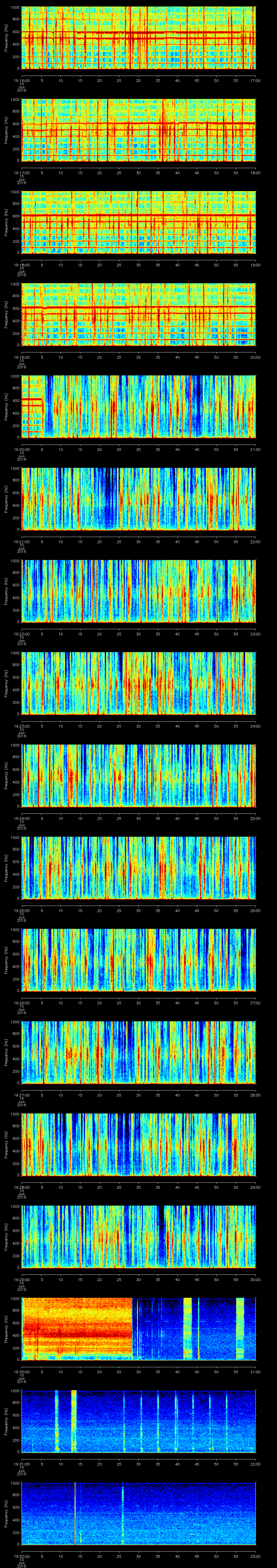Screen dimensions: 277x1568
Task: Open the spectrogram panel beginning 19:19:00
Action: [139, 314]
